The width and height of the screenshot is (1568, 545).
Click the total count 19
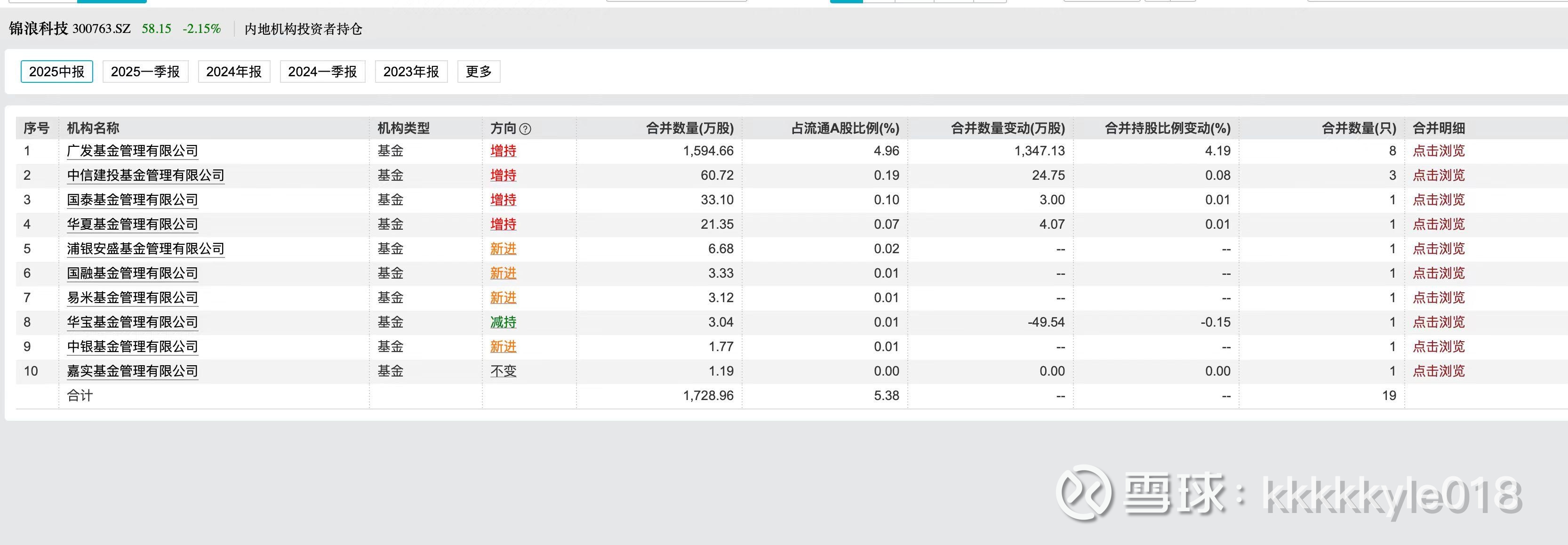pos(1389,396)
